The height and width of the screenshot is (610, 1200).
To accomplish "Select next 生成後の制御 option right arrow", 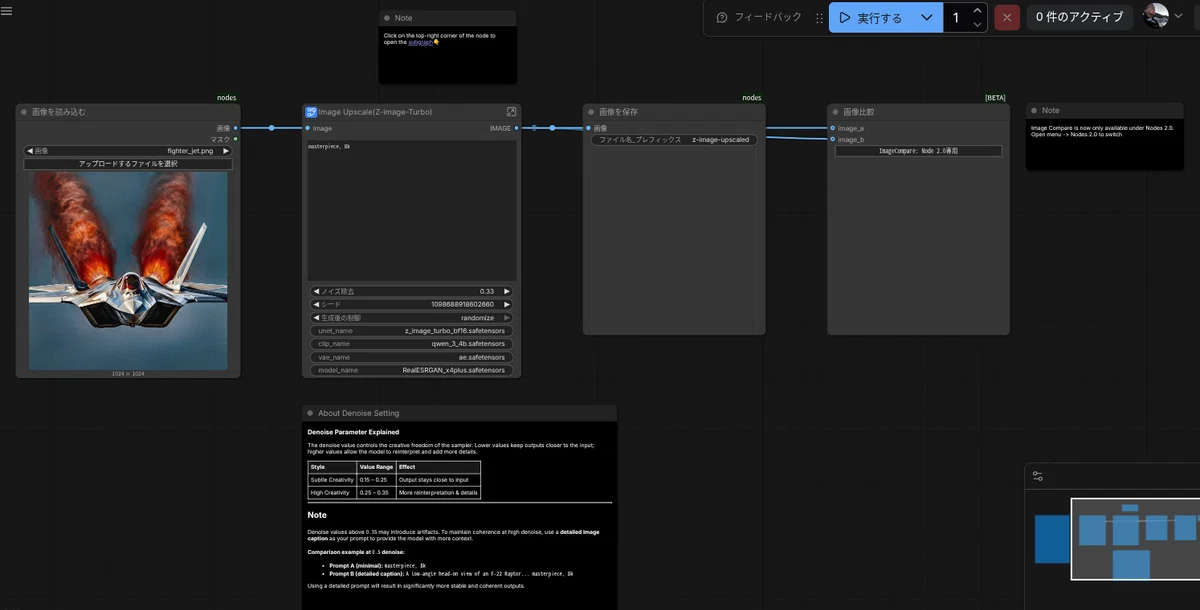I will pos(507,317).
